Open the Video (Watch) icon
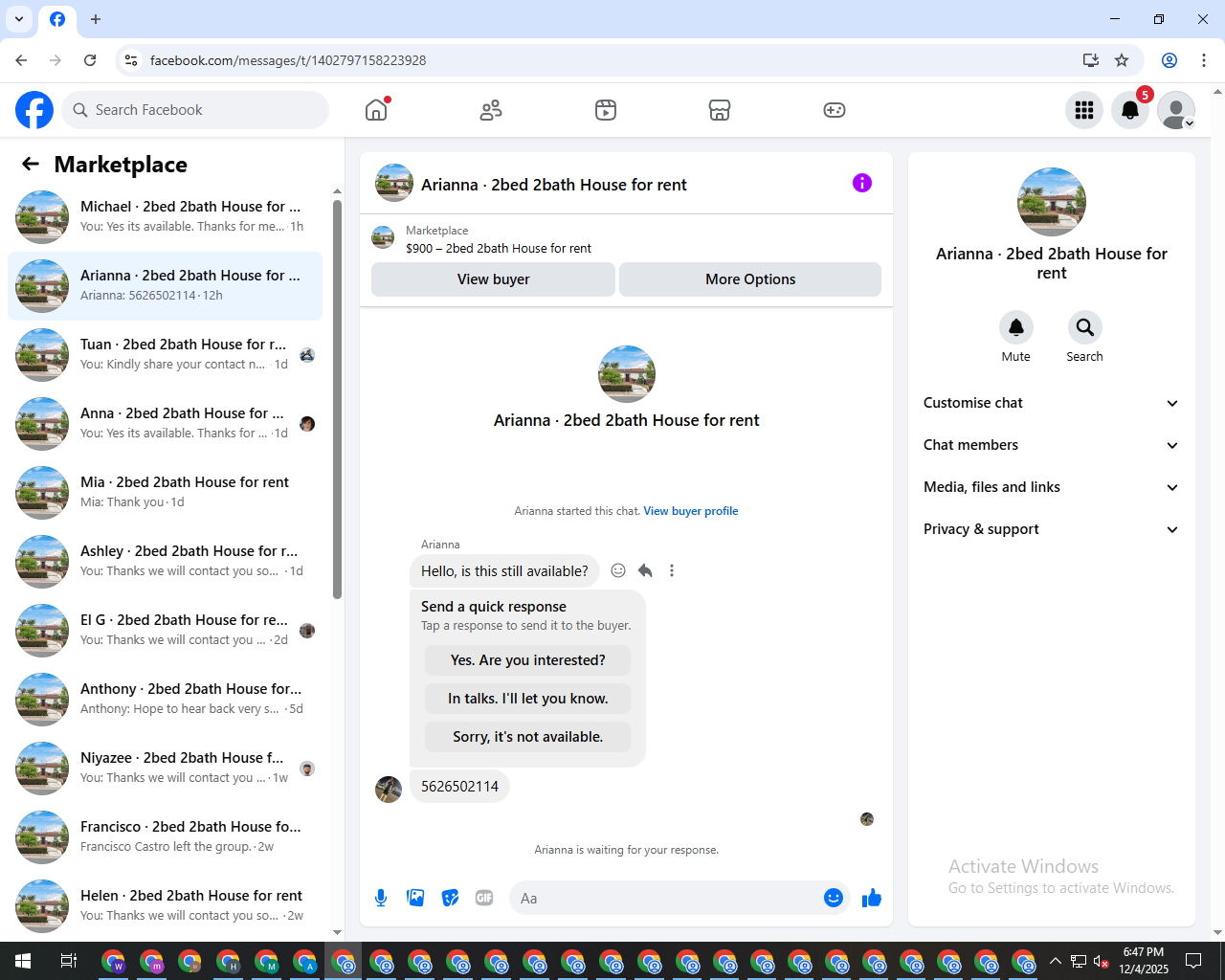Image resolution: width=1225 pixels, height=980 pixels. click(606, 110)
